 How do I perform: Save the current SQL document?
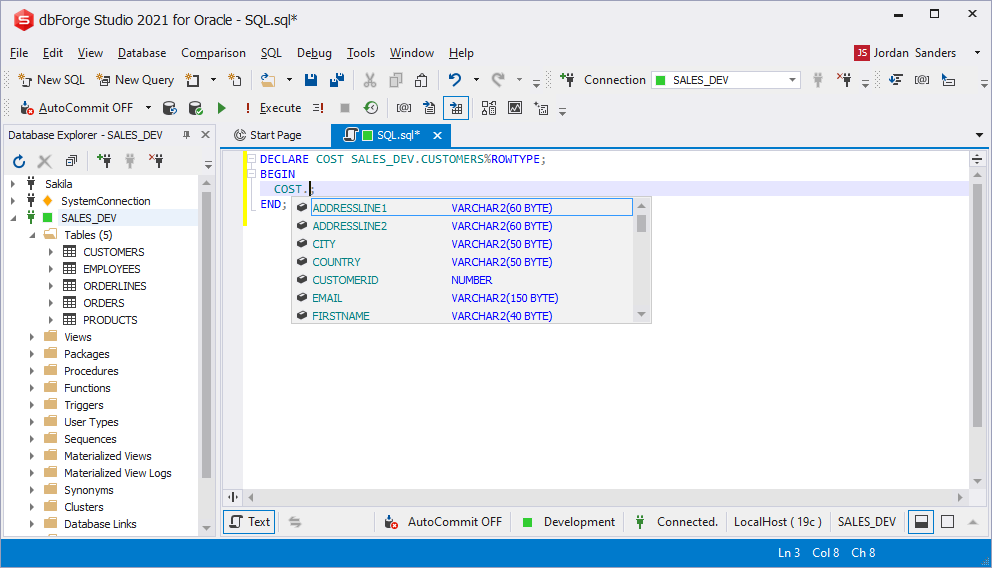click(311, 80)
